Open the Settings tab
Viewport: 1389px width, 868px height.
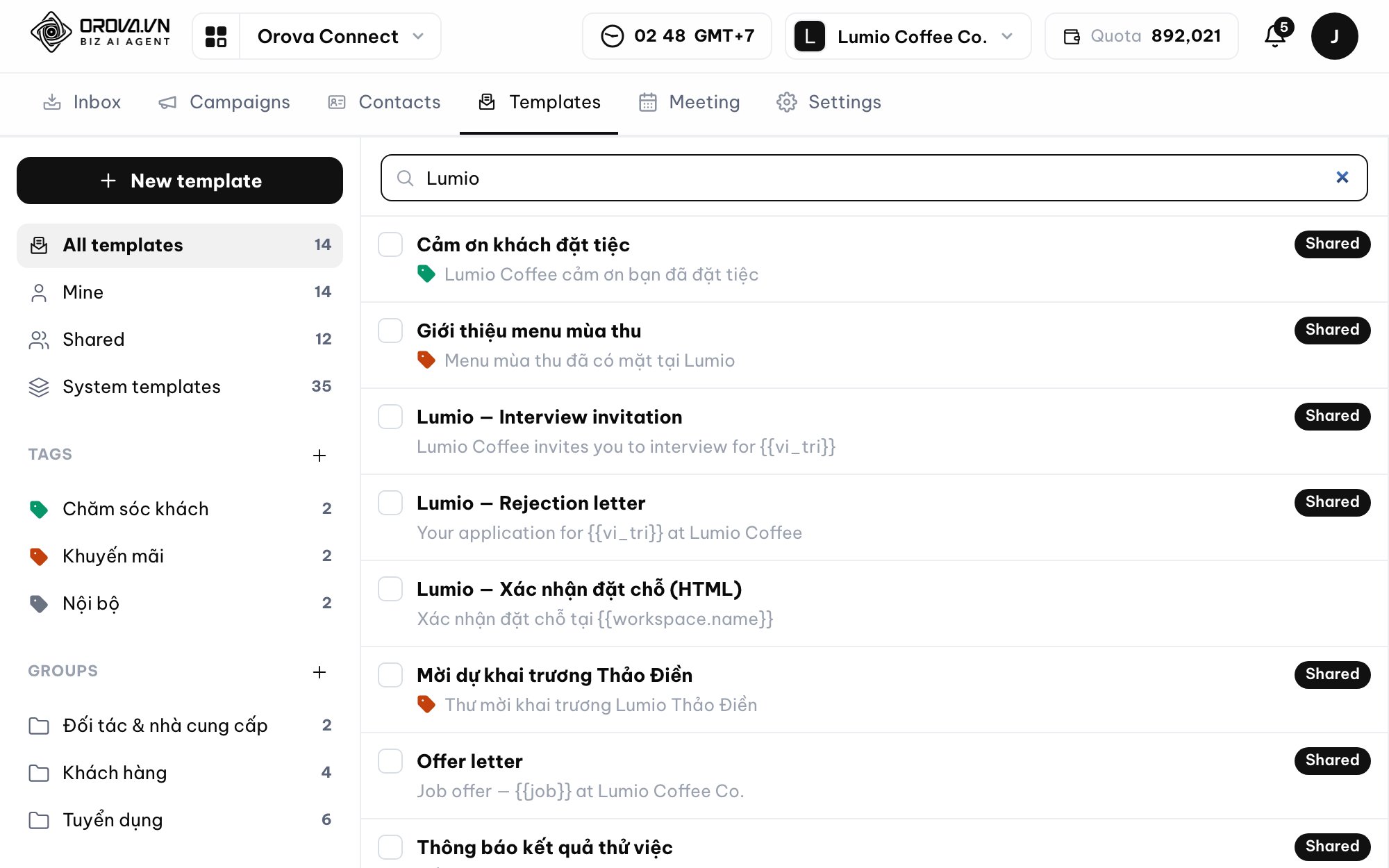click(829, 102)
